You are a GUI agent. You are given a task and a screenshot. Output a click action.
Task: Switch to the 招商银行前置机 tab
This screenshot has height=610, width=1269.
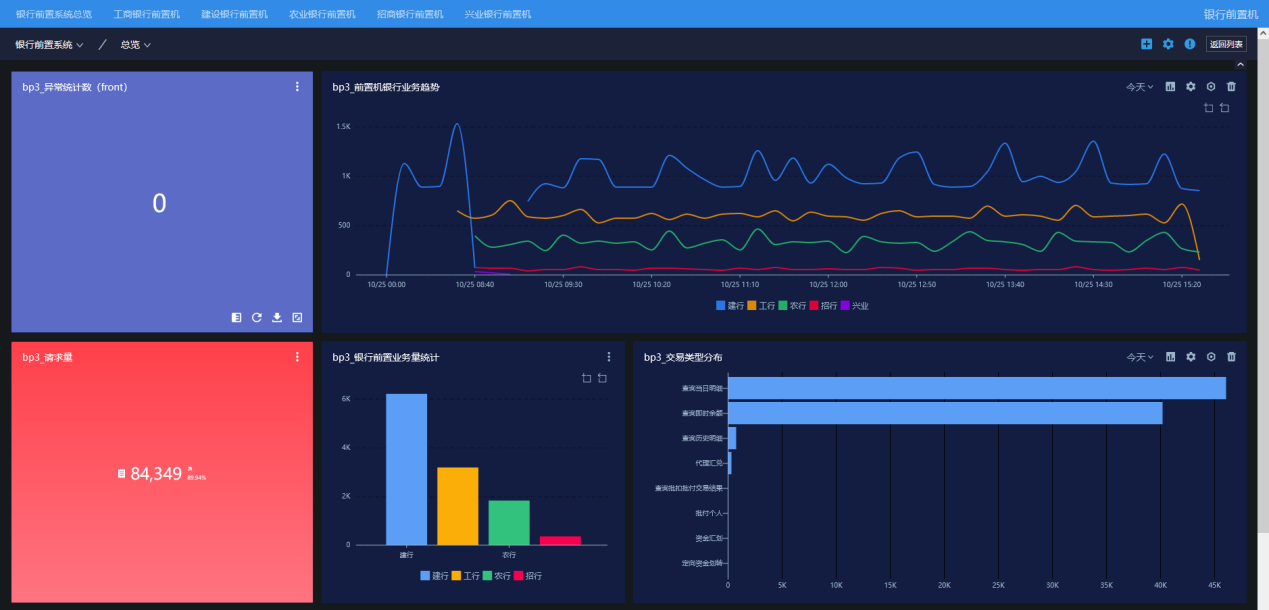(410, 14)
